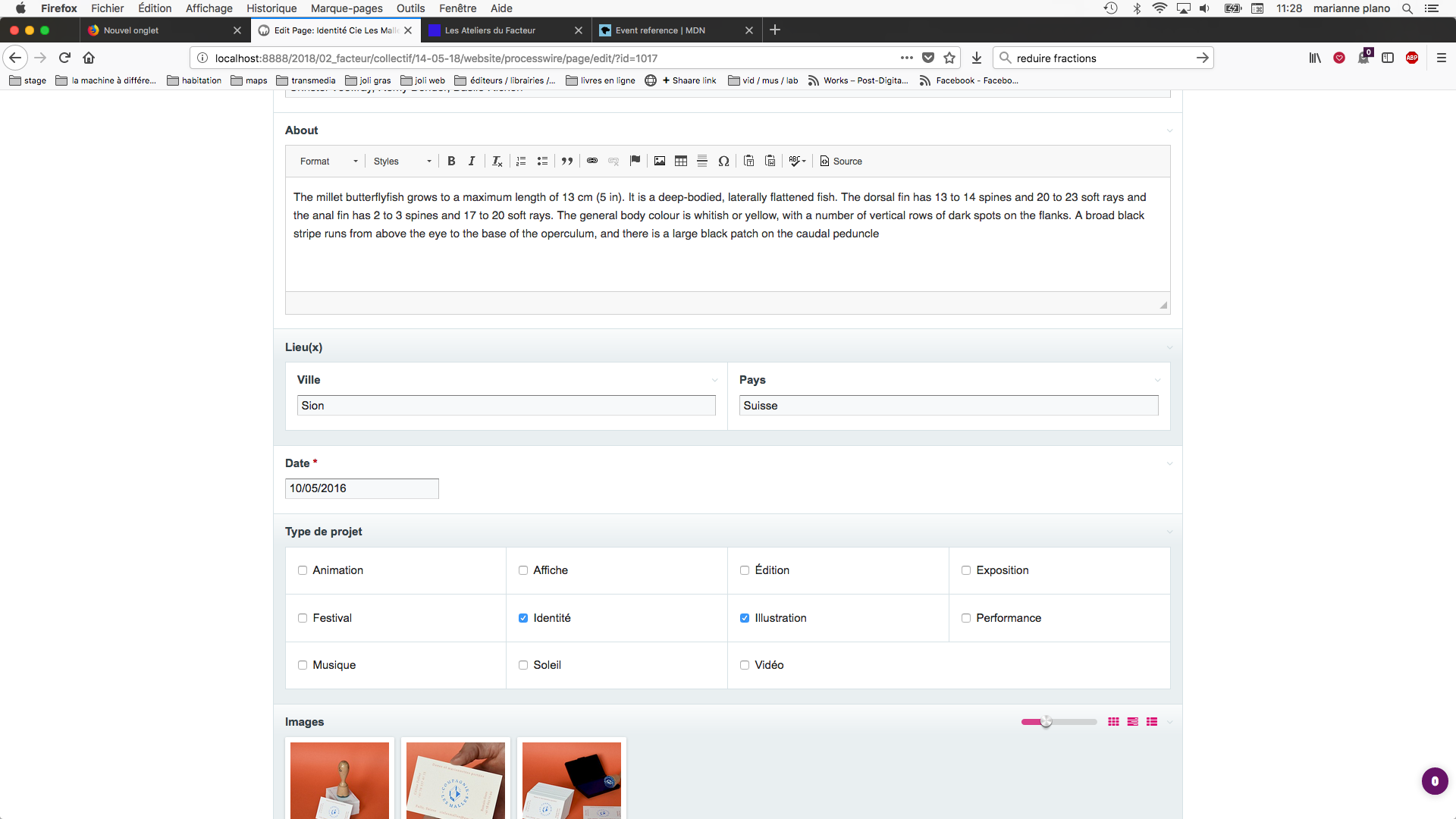
Task: Insert an image in editor
Action: coord(660,161)
